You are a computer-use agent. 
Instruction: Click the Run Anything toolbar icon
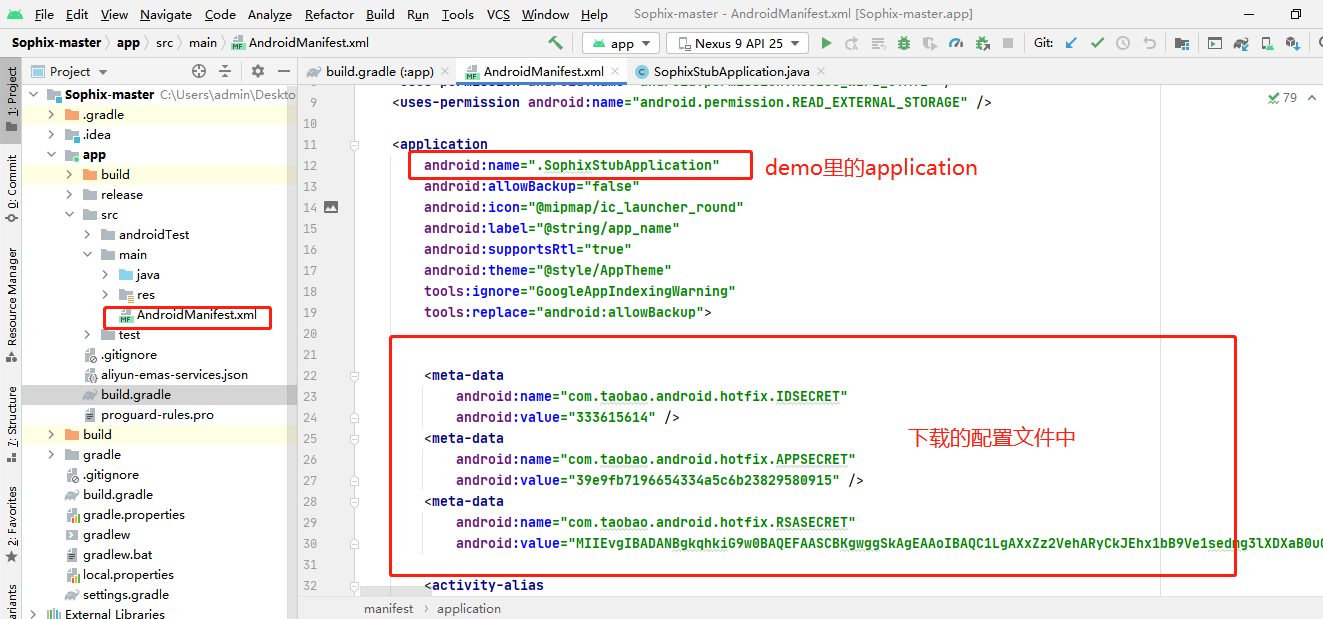click(x=1215, y=43)
